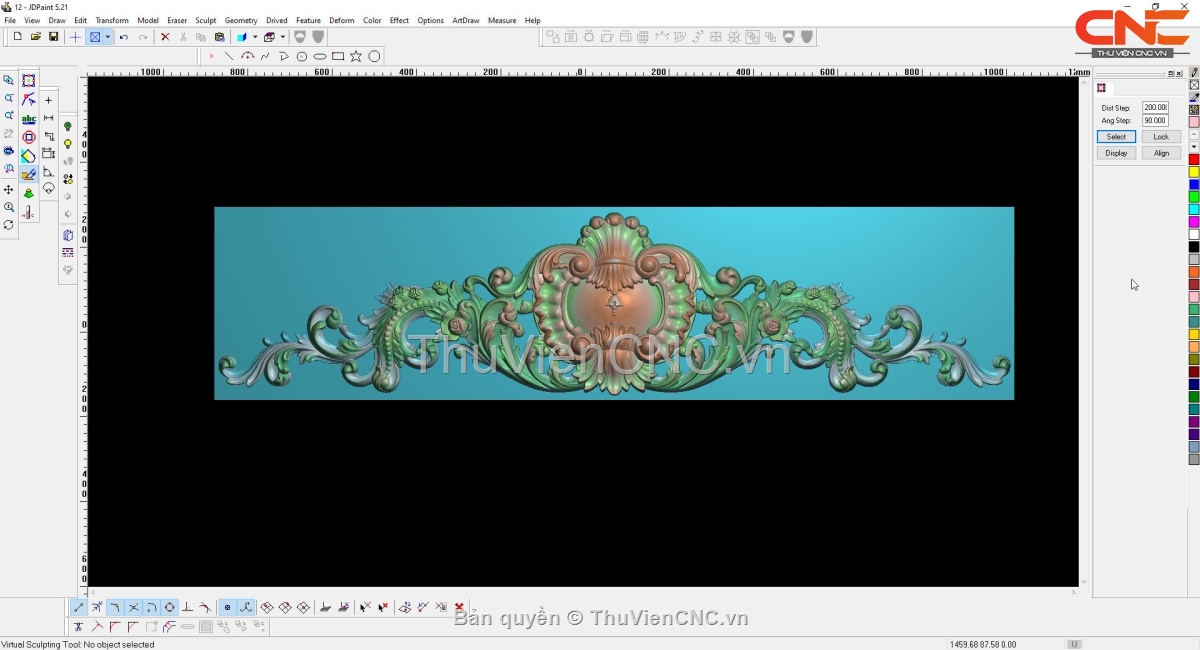This screenshot has height=650, width=1200.
Task: Open the Geometry menu
Action: (241, 20)
